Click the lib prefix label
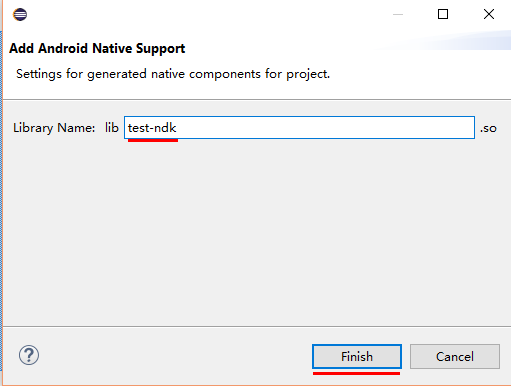This screenshot has height=386, width=511. click(112, 128)
